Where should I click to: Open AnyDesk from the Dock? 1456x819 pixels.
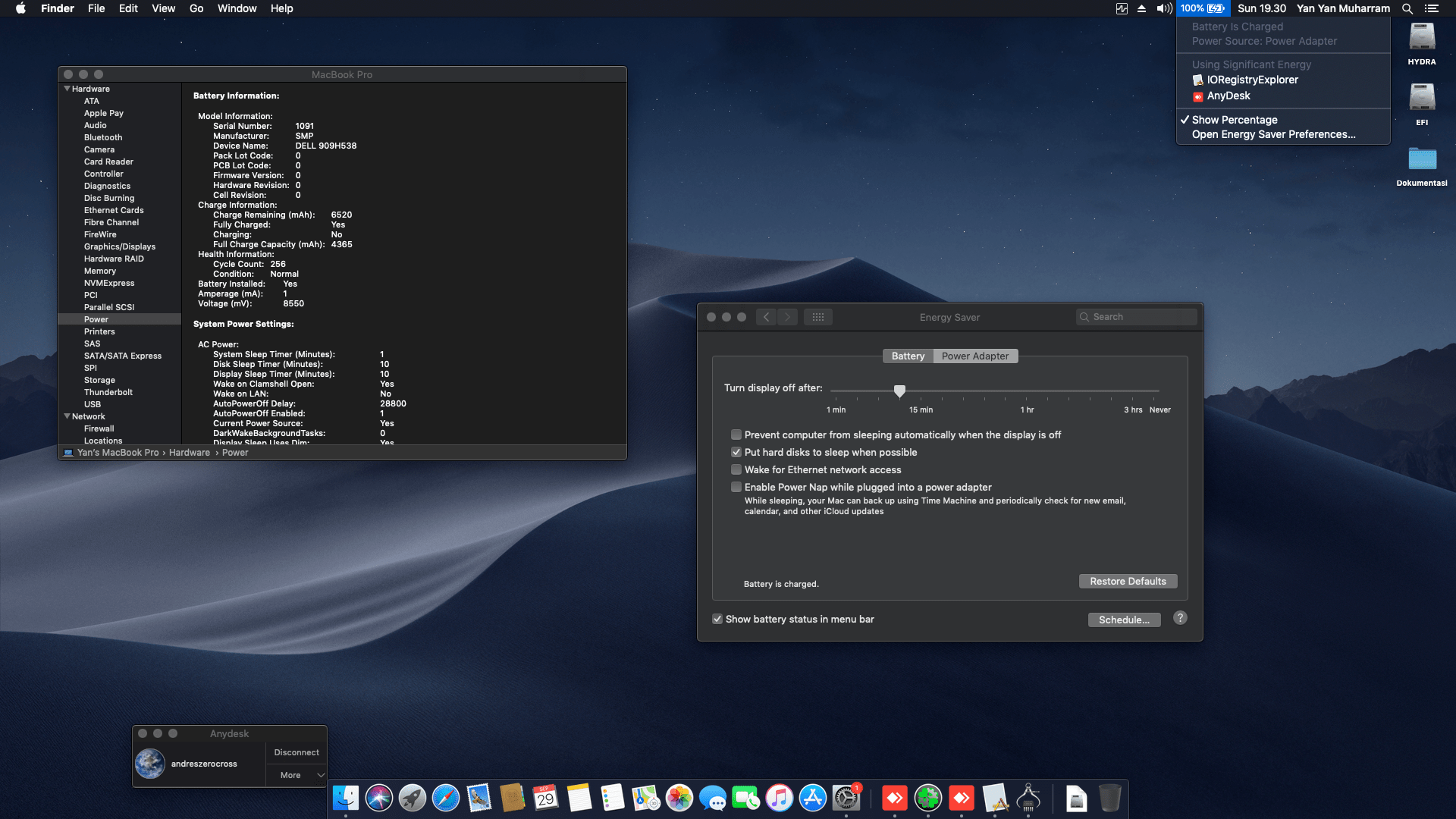[895, 798]
